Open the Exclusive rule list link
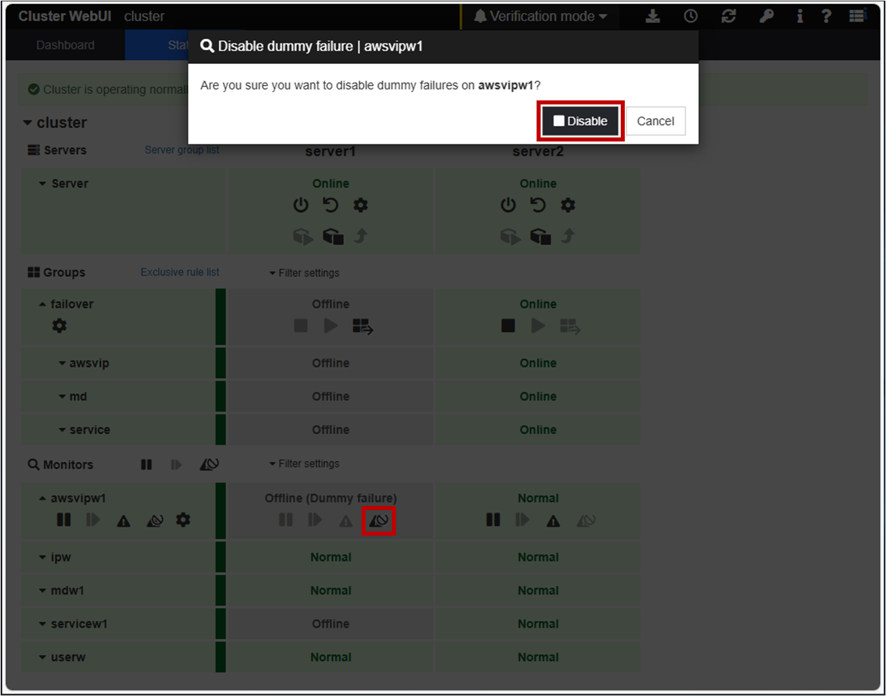Viewport: 886px width, 696px height. tap(179, 272)
